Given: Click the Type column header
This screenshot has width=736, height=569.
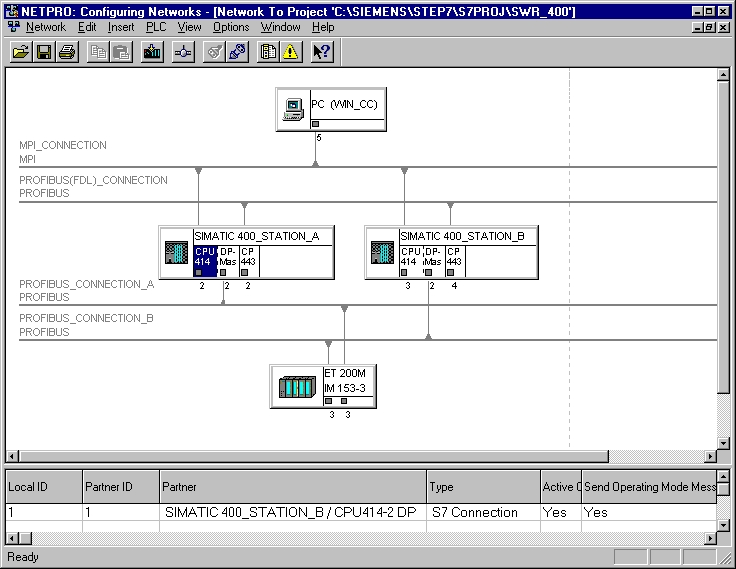Looking at the screenshot, I should (x=483, y=487).
